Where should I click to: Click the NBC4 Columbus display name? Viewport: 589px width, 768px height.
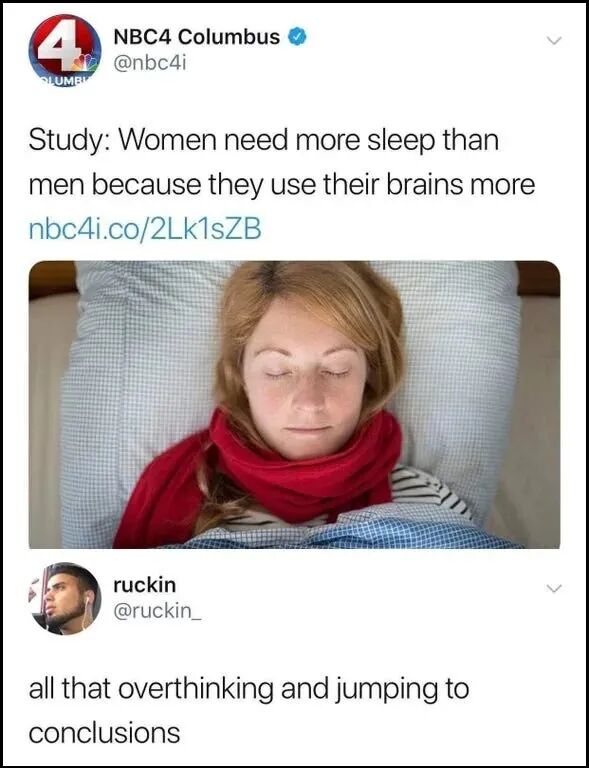coord(196,37)
